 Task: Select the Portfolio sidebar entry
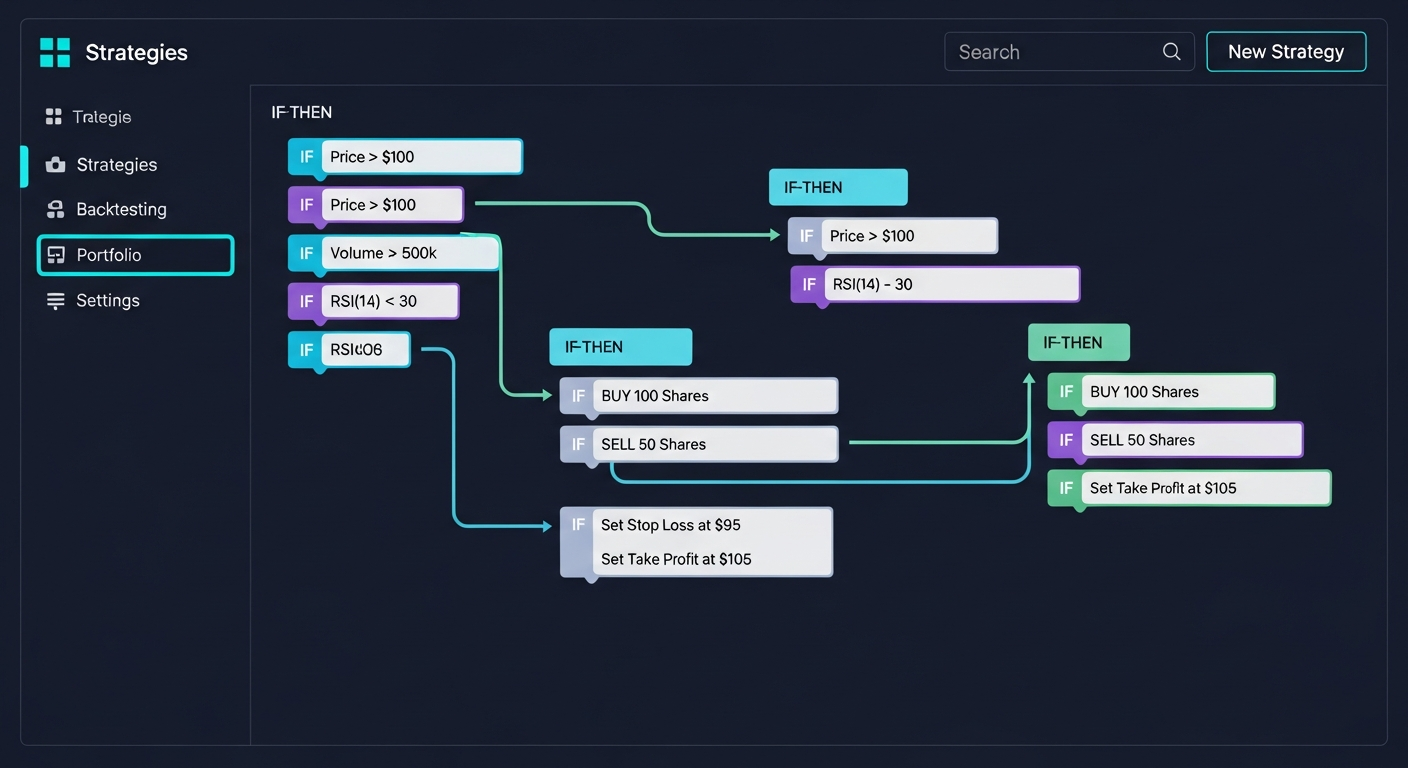coord(135,255)
